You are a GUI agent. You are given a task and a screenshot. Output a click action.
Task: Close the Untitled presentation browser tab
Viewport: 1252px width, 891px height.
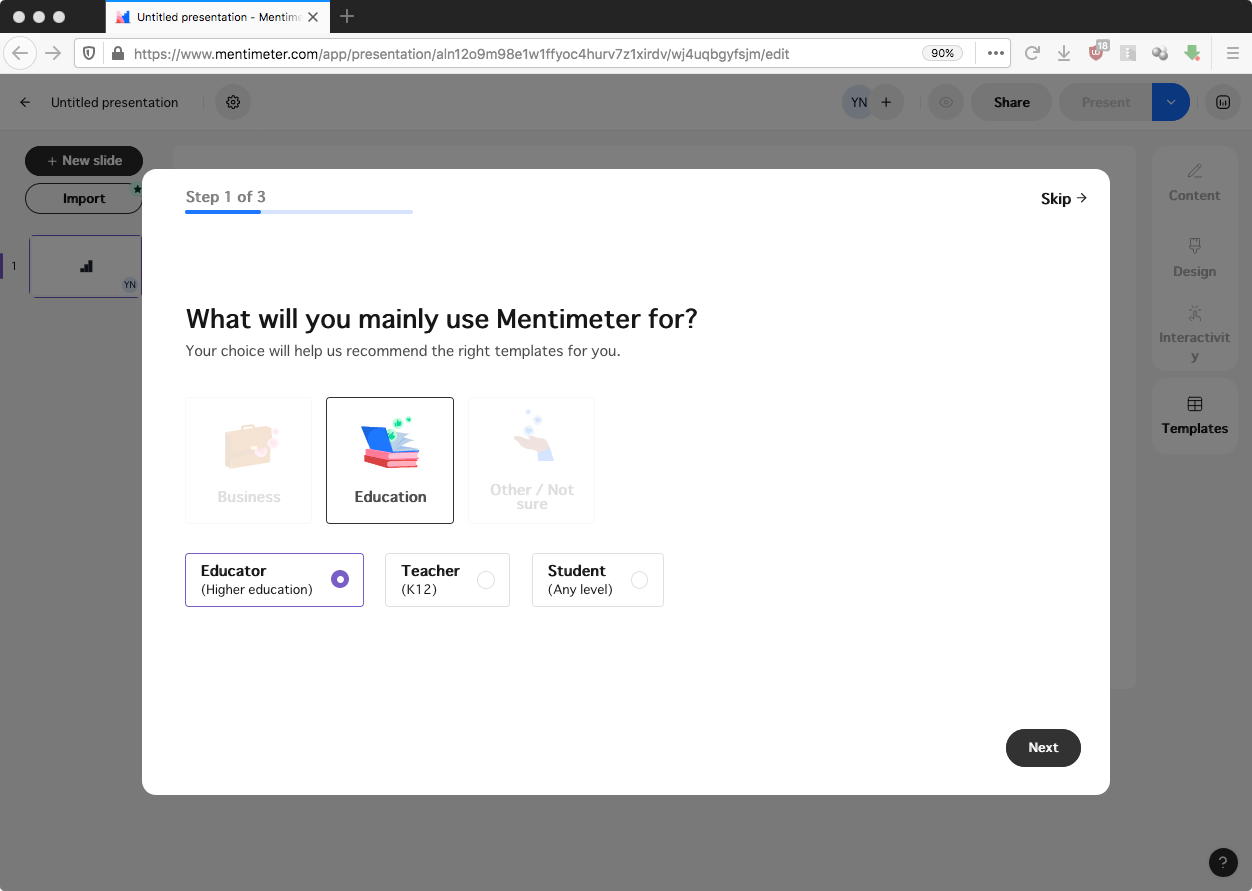pos(313,17)
